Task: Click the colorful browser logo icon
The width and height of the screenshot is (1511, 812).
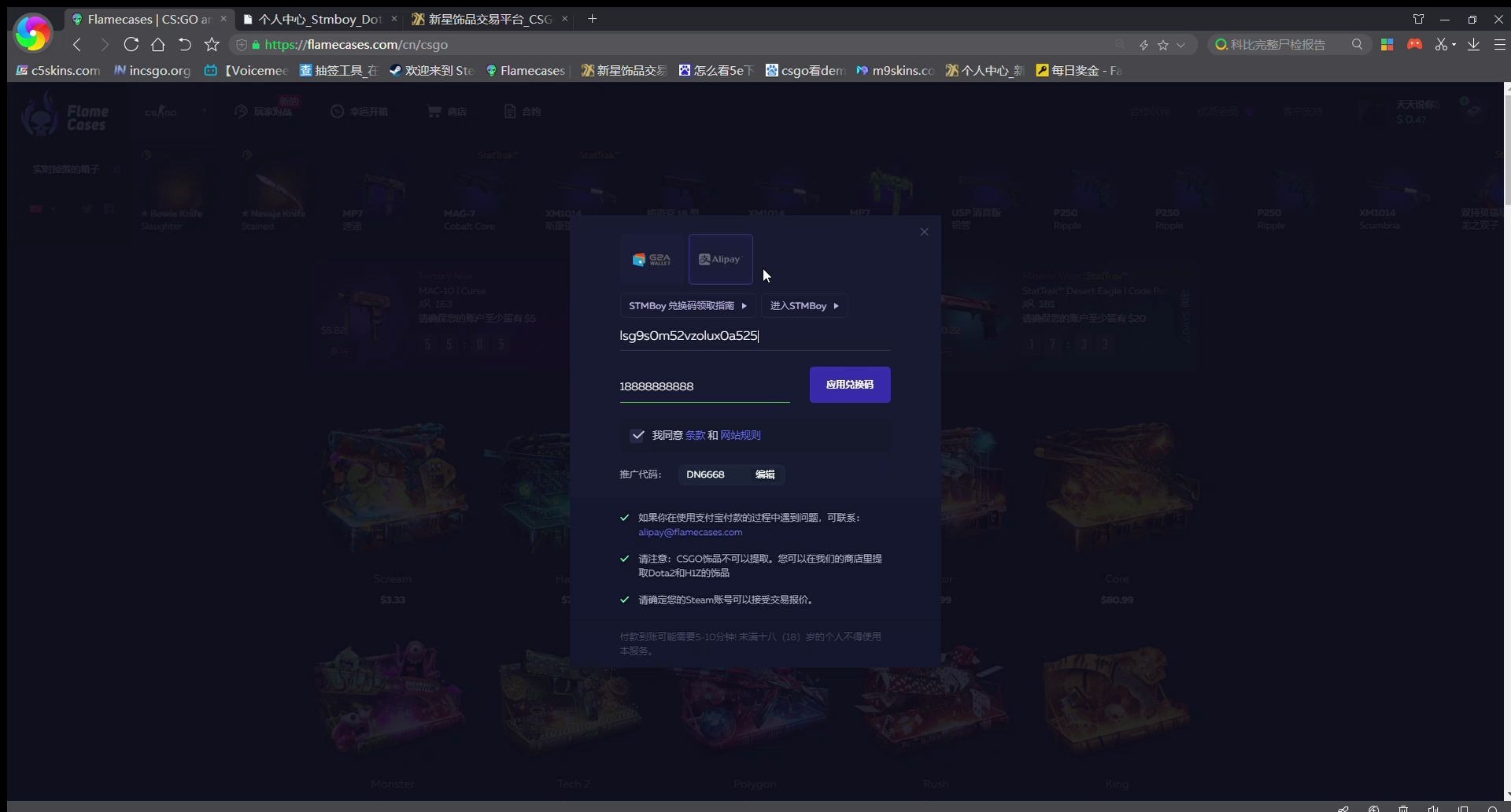Action: tap(33, 34)
